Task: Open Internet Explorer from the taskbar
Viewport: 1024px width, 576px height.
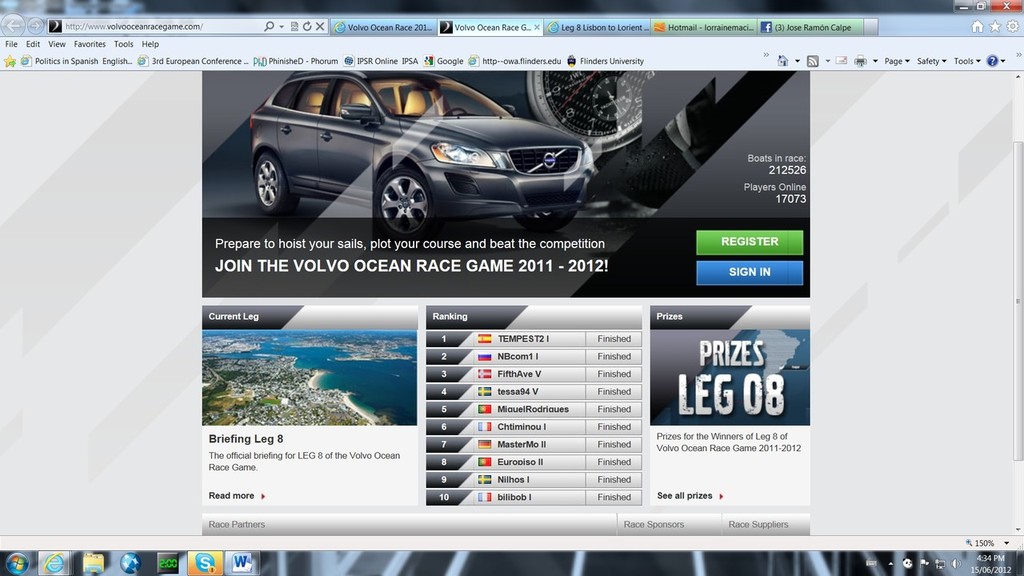Action: click(x=55, y=563)
